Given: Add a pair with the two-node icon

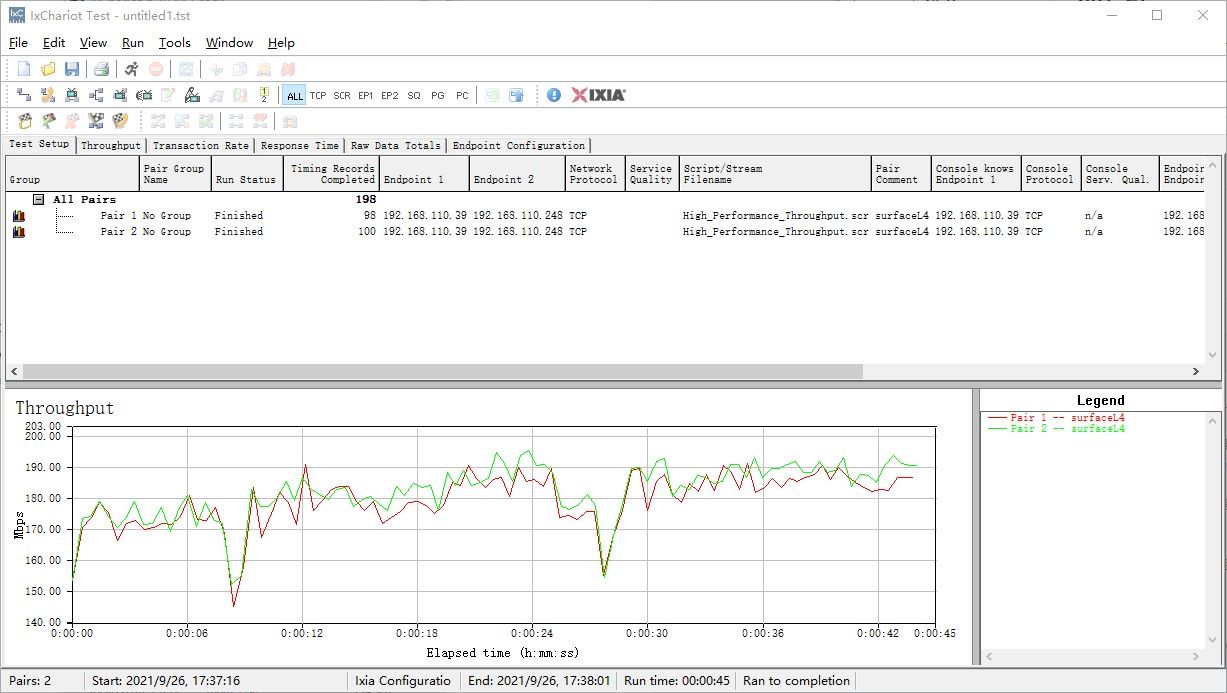Looking at the screenshot, I should point(24,95).
